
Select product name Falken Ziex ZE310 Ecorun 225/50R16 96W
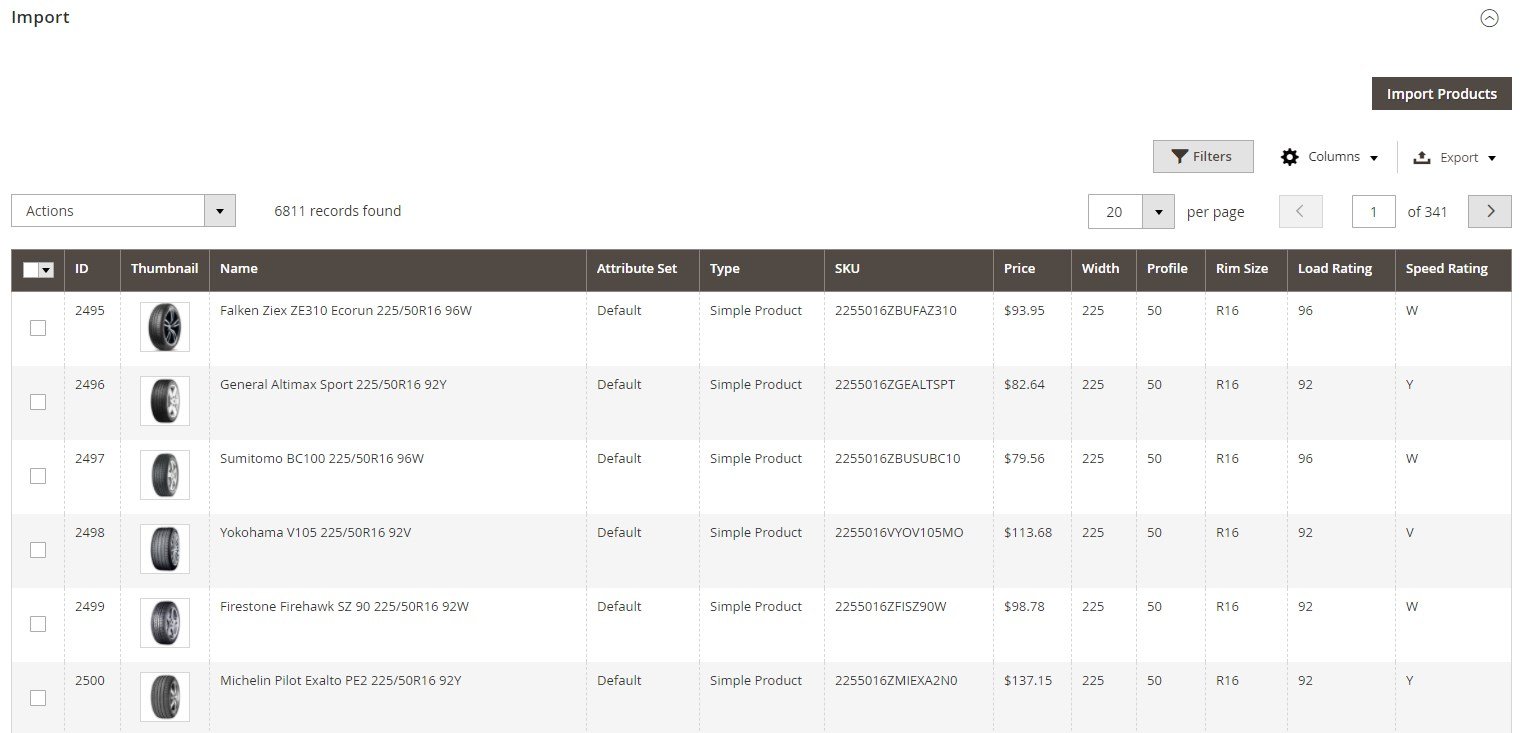(x=346, y=311)
